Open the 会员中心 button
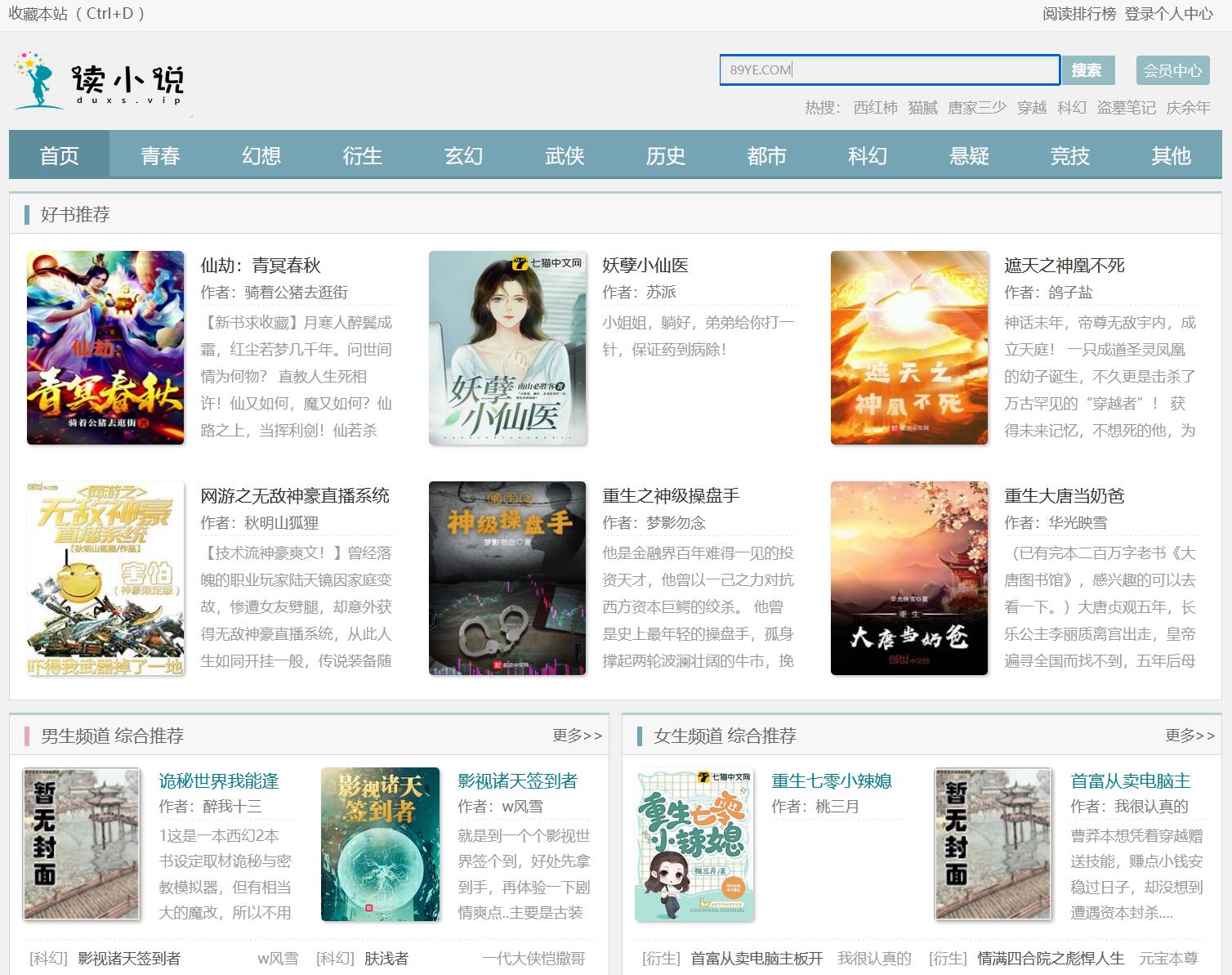This screenshot has height=975, width=1232. 1172,70
